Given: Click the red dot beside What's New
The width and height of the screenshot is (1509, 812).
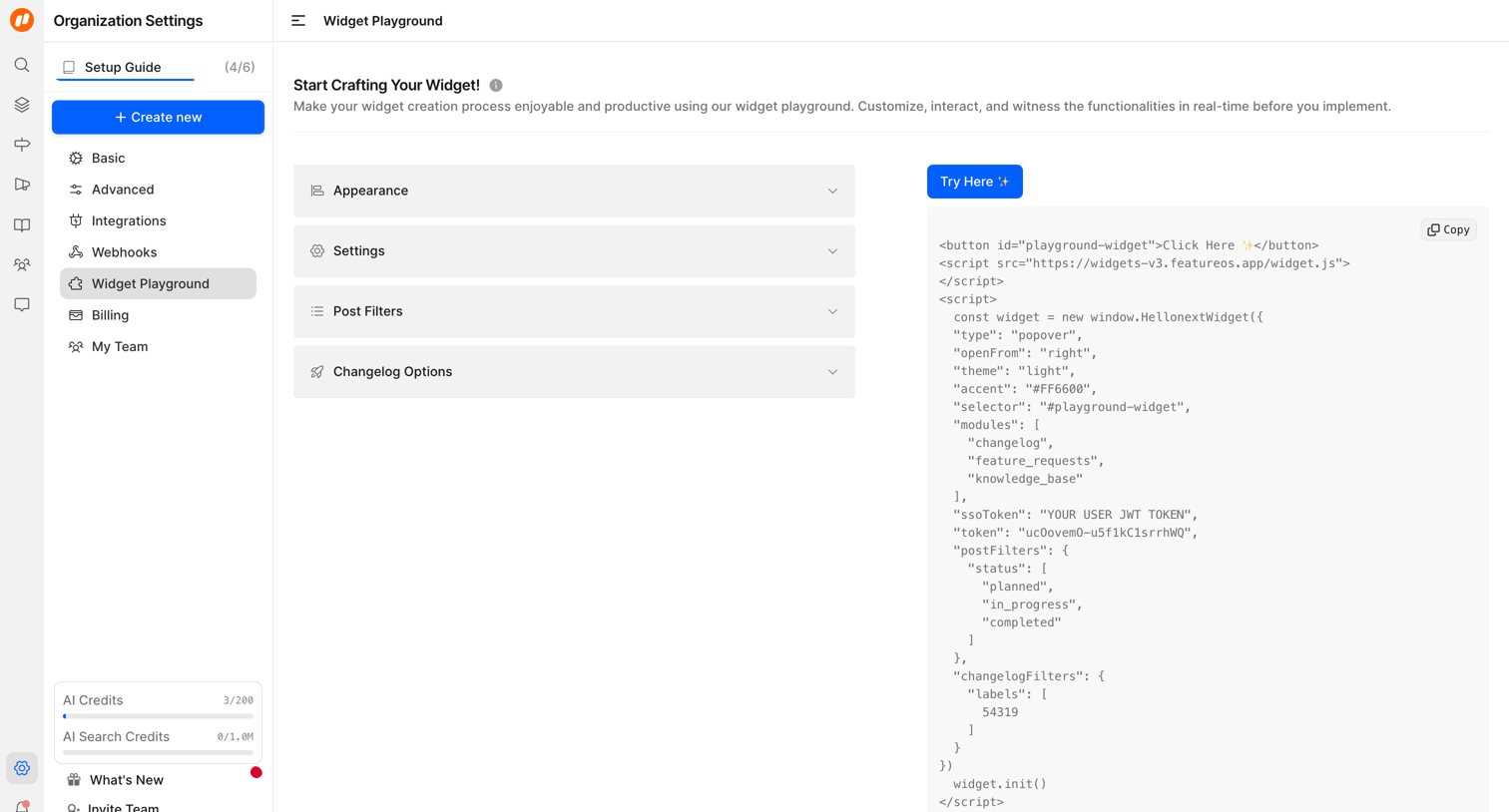Looking at the screenshot, I should [x=256, y=772].
